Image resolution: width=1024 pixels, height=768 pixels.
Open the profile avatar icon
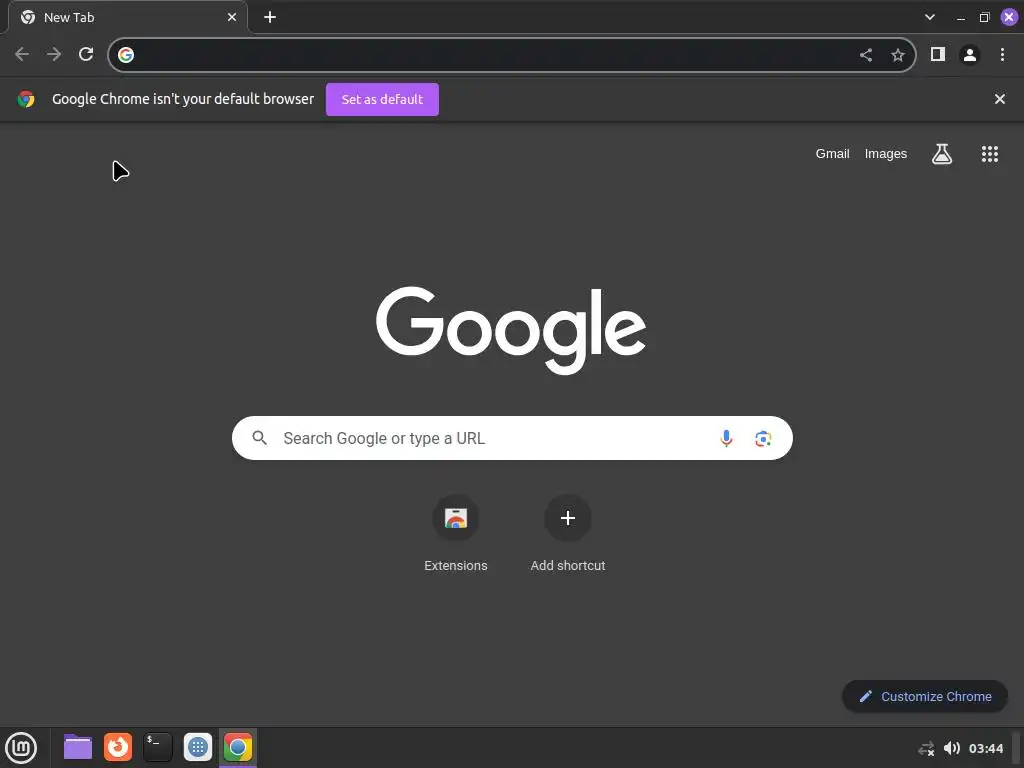pos(970,55)
